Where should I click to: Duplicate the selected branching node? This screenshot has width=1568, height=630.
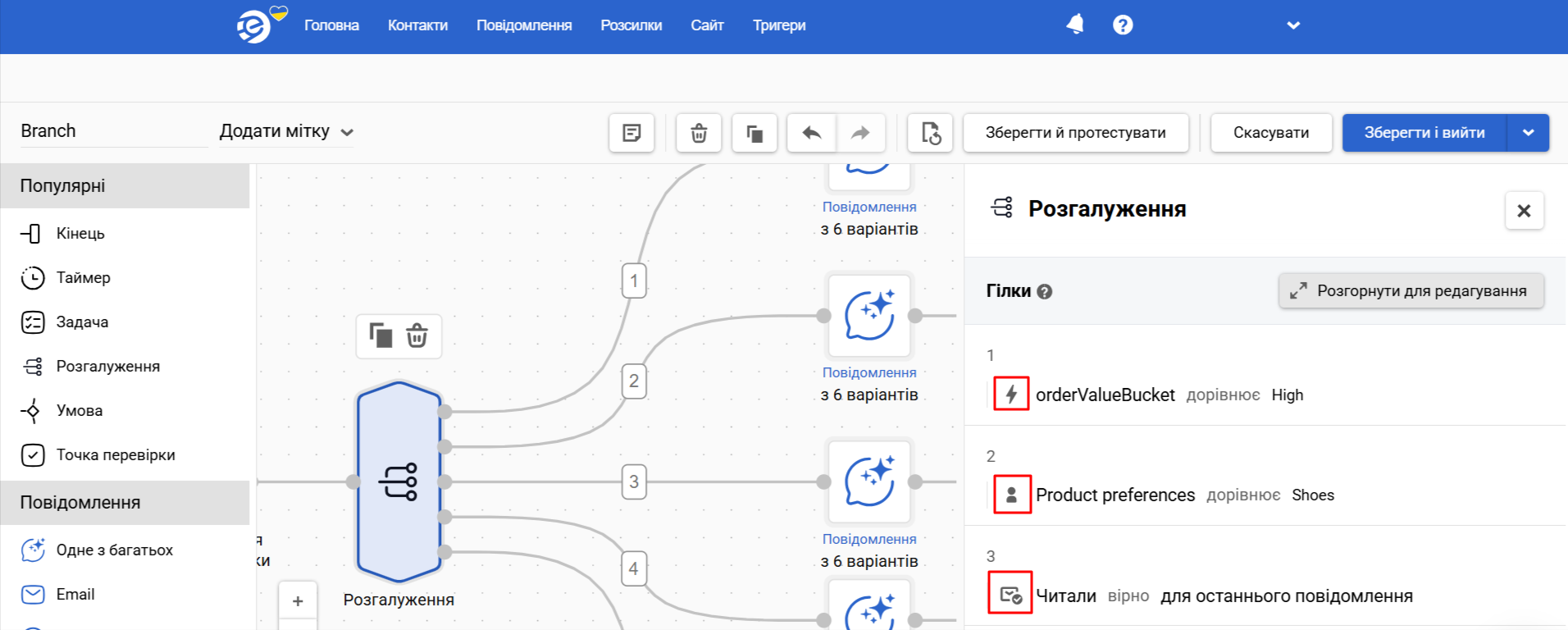pos(381,336)
